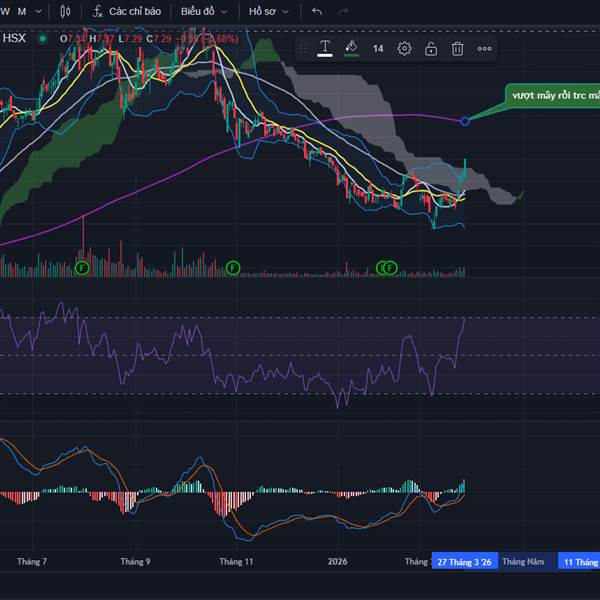
Task: Delete the selected annotation with trash icon
Action: (457, 49)
